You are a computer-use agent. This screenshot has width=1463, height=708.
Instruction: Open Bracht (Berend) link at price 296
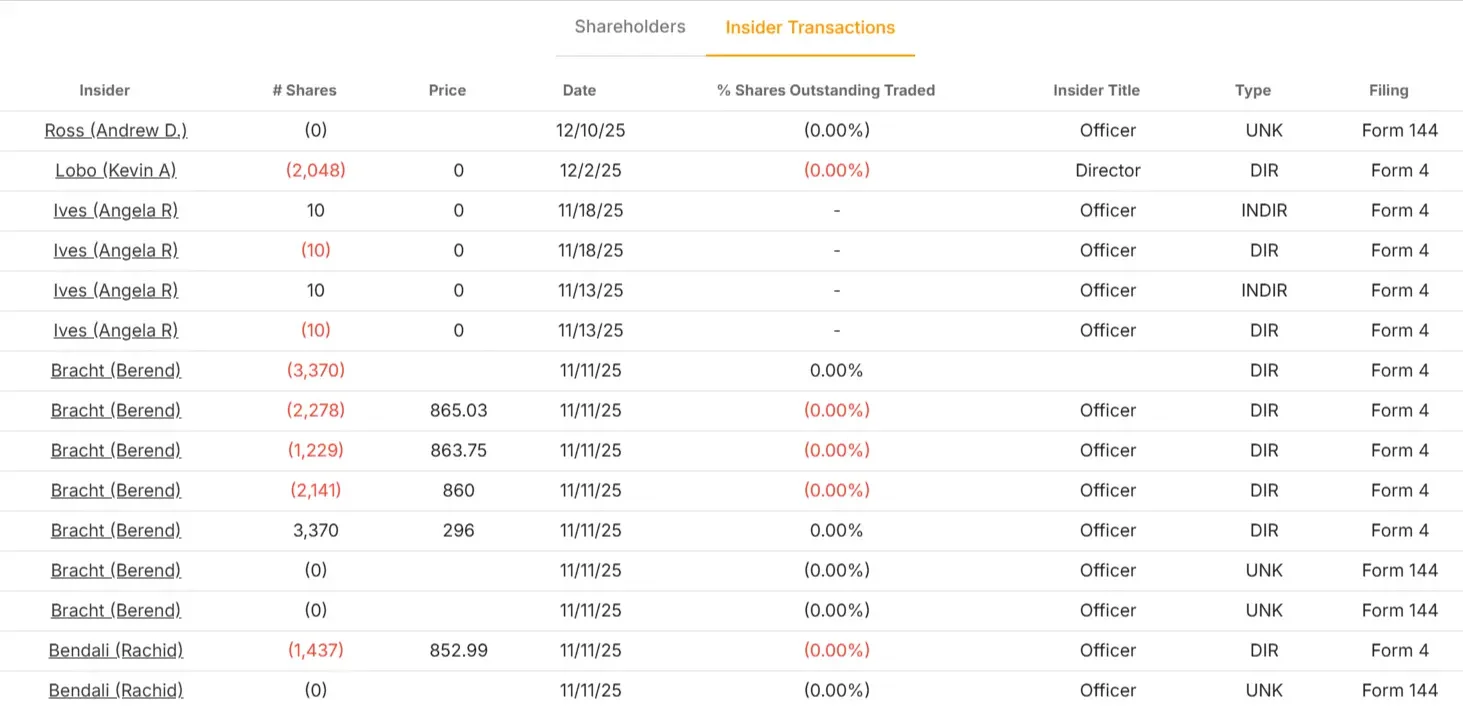pyautogui.click(x=116, y=530)
